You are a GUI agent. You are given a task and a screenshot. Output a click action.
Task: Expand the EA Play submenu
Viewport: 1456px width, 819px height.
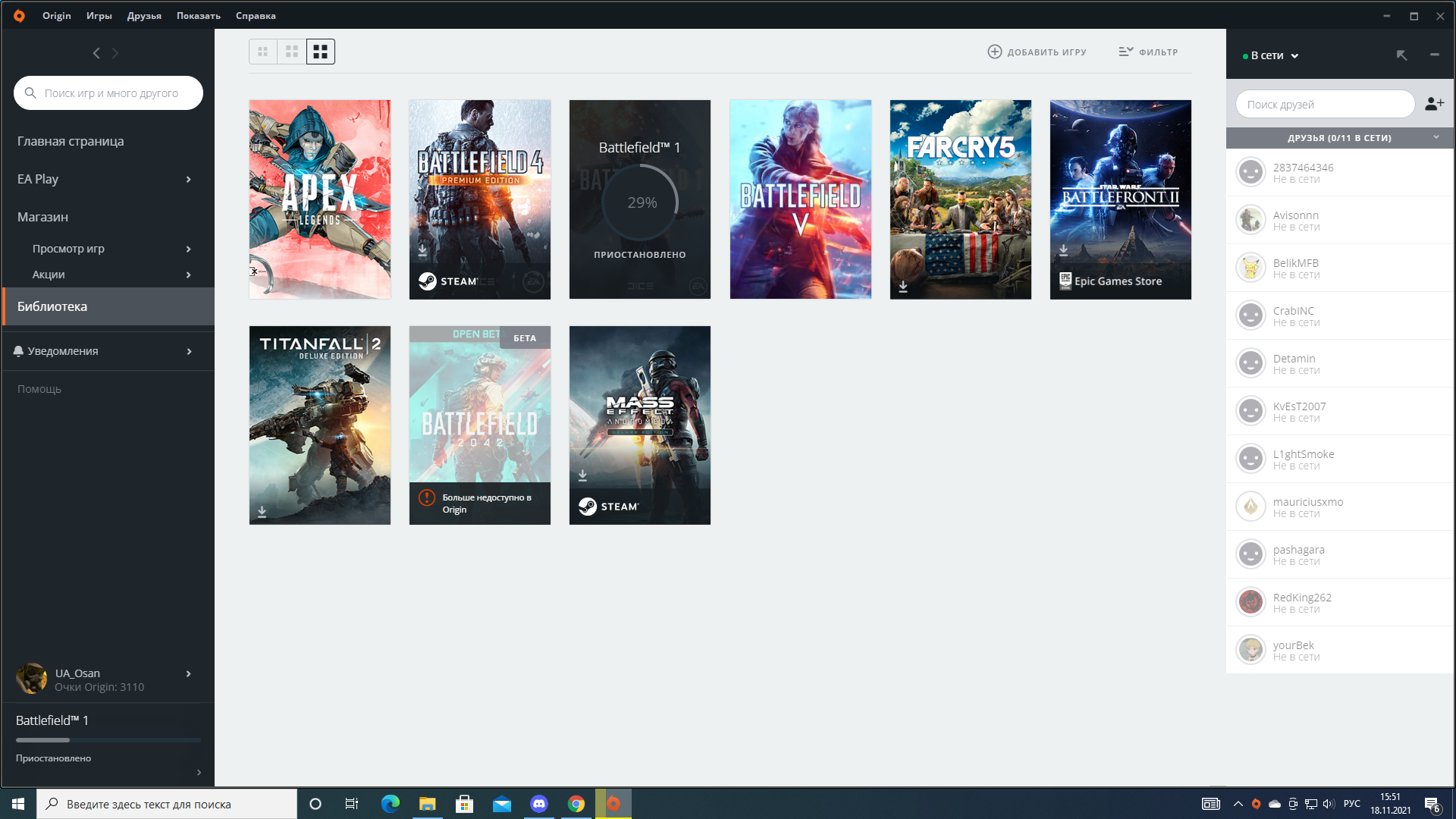click(x=188, y=179)
